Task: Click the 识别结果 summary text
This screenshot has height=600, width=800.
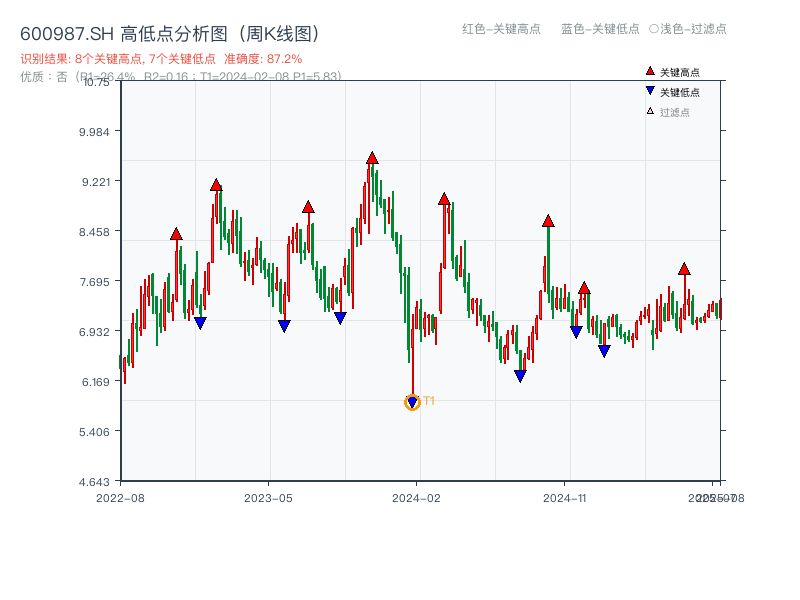Action: (80, 58)
